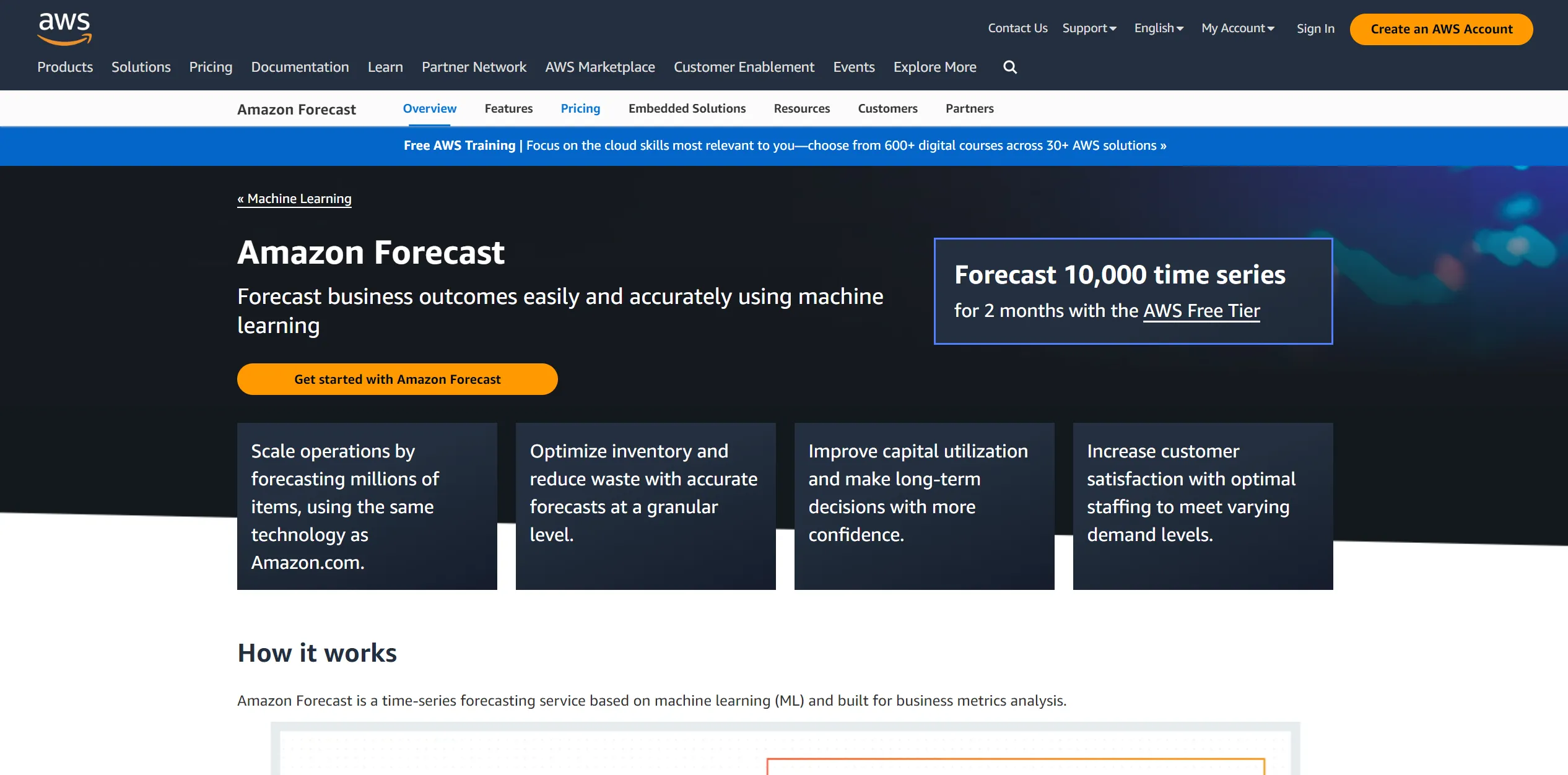Screen dimensions: 1568x775
Task: Click the Sign In link
Action: (1315, 28)
